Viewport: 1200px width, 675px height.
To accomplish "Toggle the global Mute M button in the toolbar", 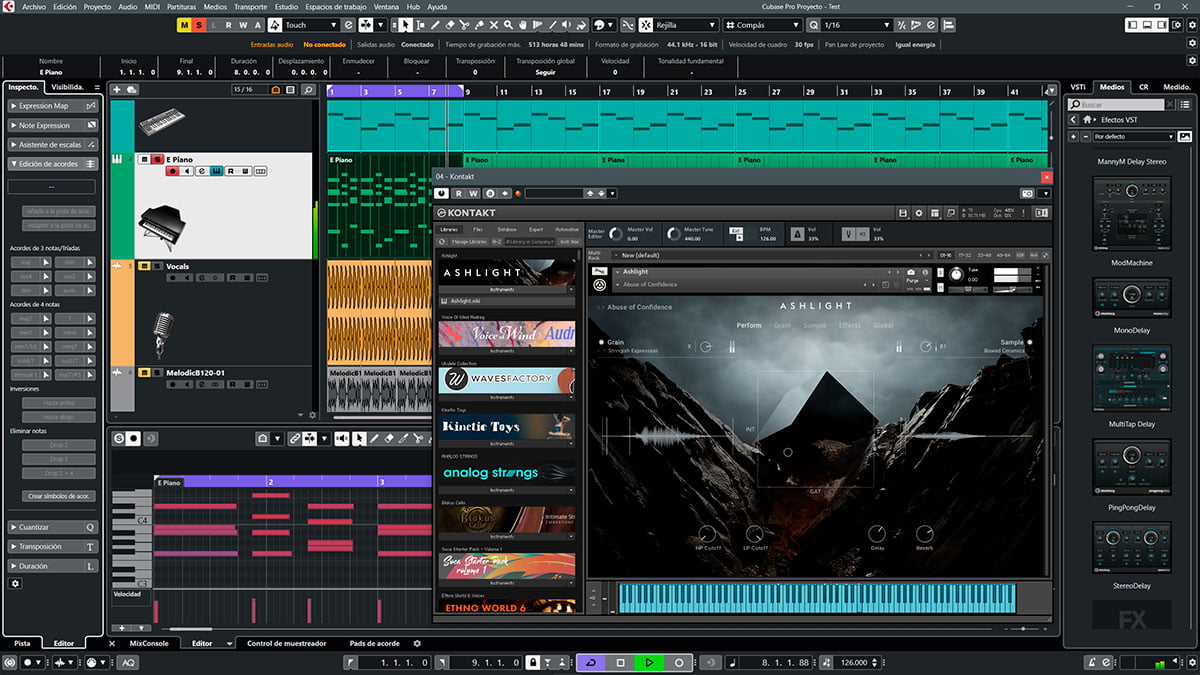I will click(x=185, y=25).
